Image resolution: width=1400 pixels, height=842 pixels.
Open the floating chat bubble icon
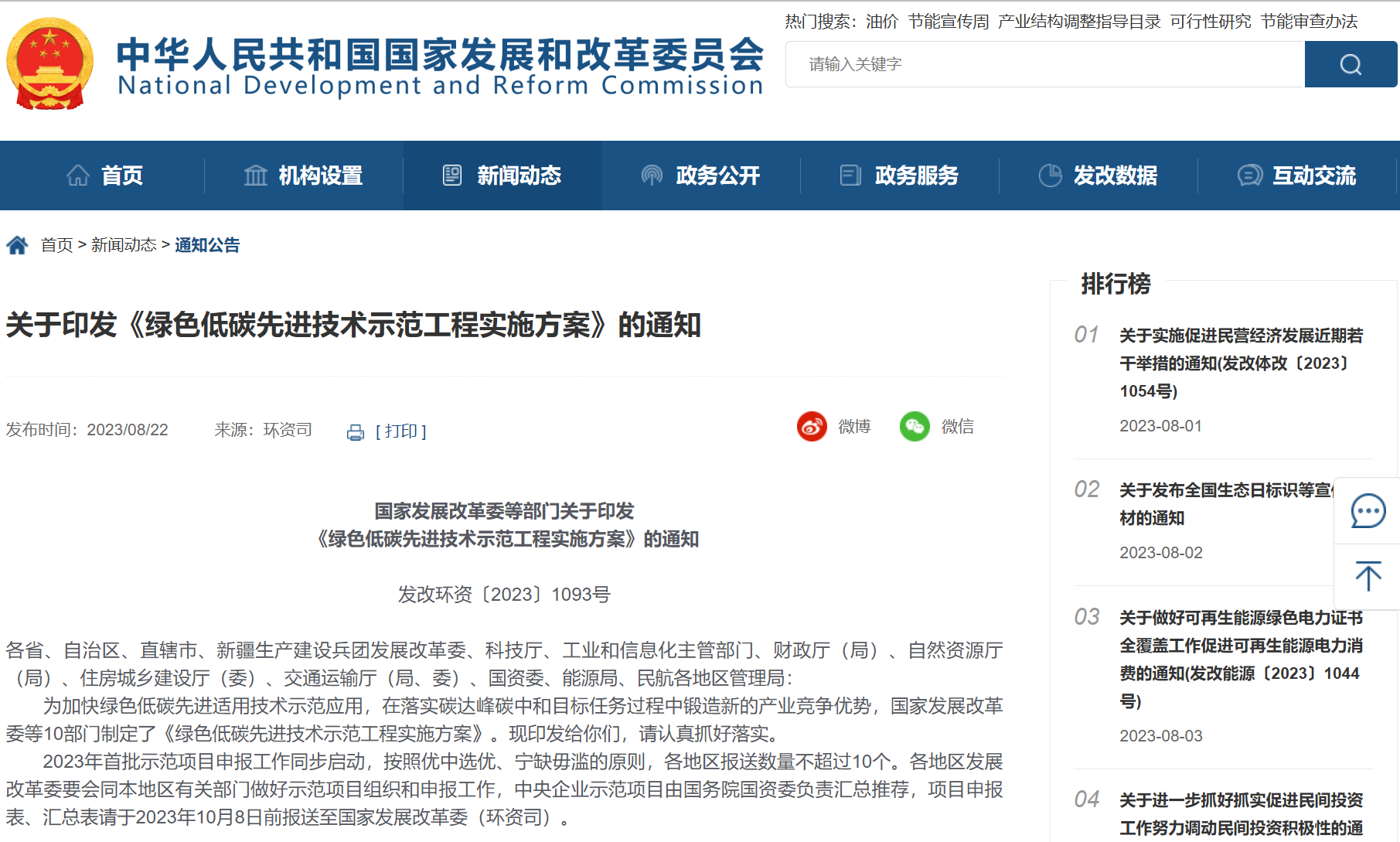(x=1367, y=511)
